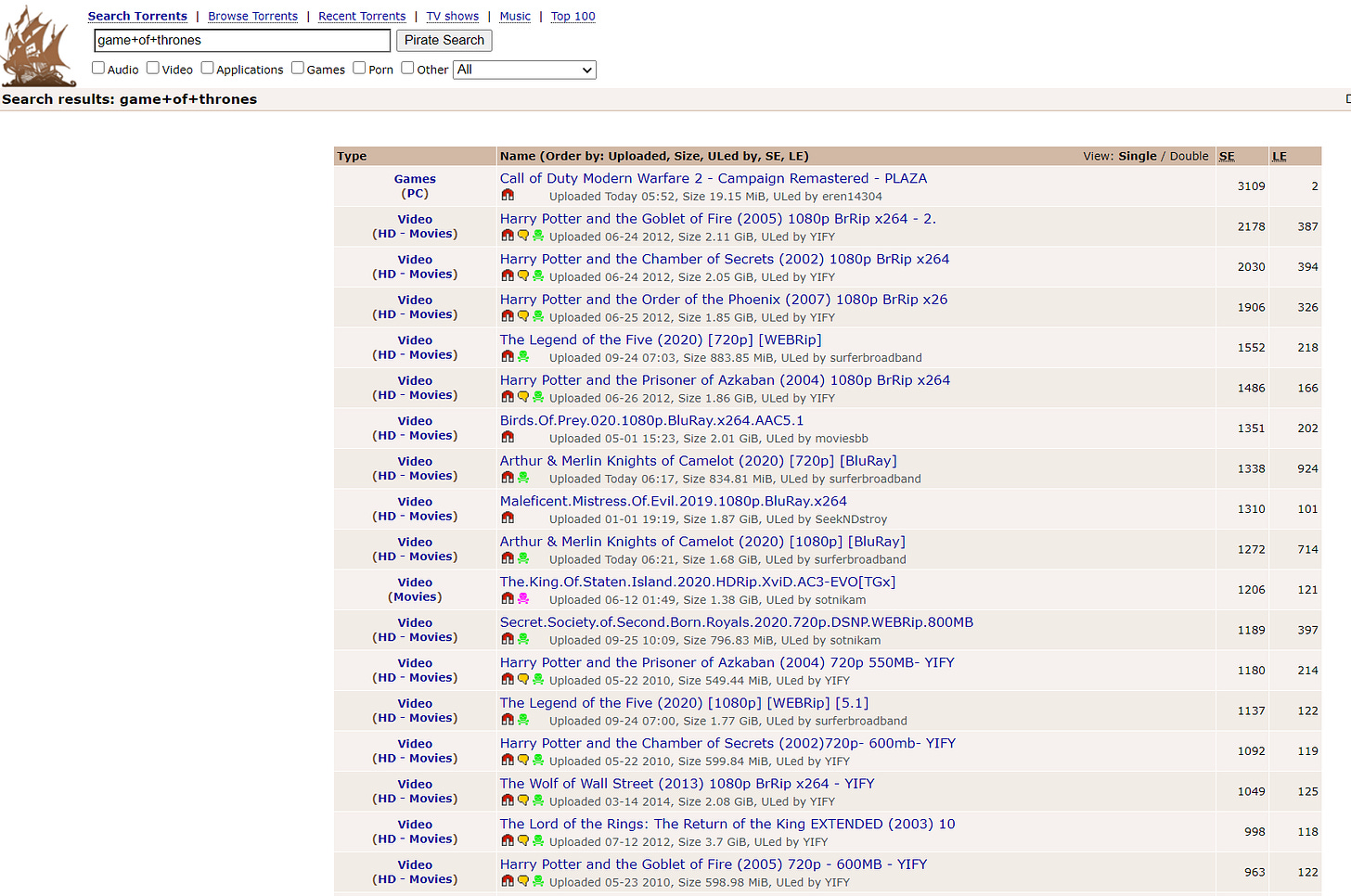Open the Top 100 list

tap(573, 17)
